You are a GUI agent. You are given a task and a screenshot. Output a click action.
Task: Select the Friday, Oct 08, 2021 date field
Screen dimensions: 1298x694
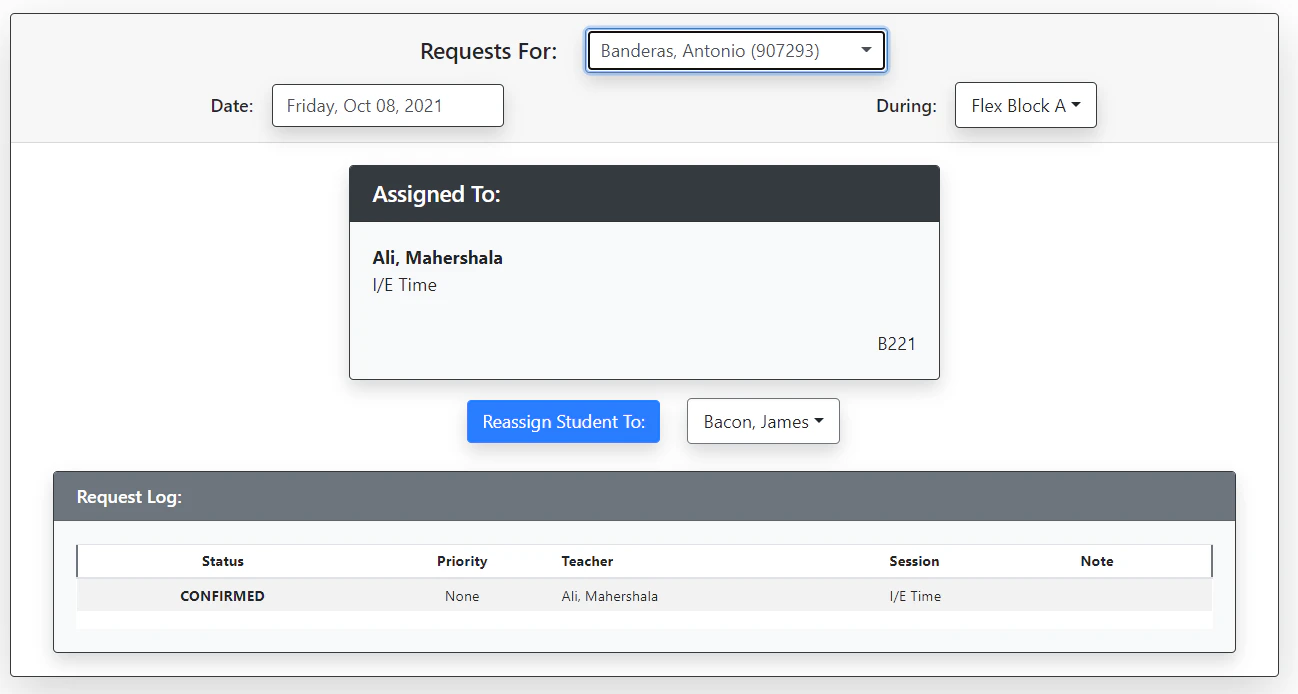tap(387, 105)
